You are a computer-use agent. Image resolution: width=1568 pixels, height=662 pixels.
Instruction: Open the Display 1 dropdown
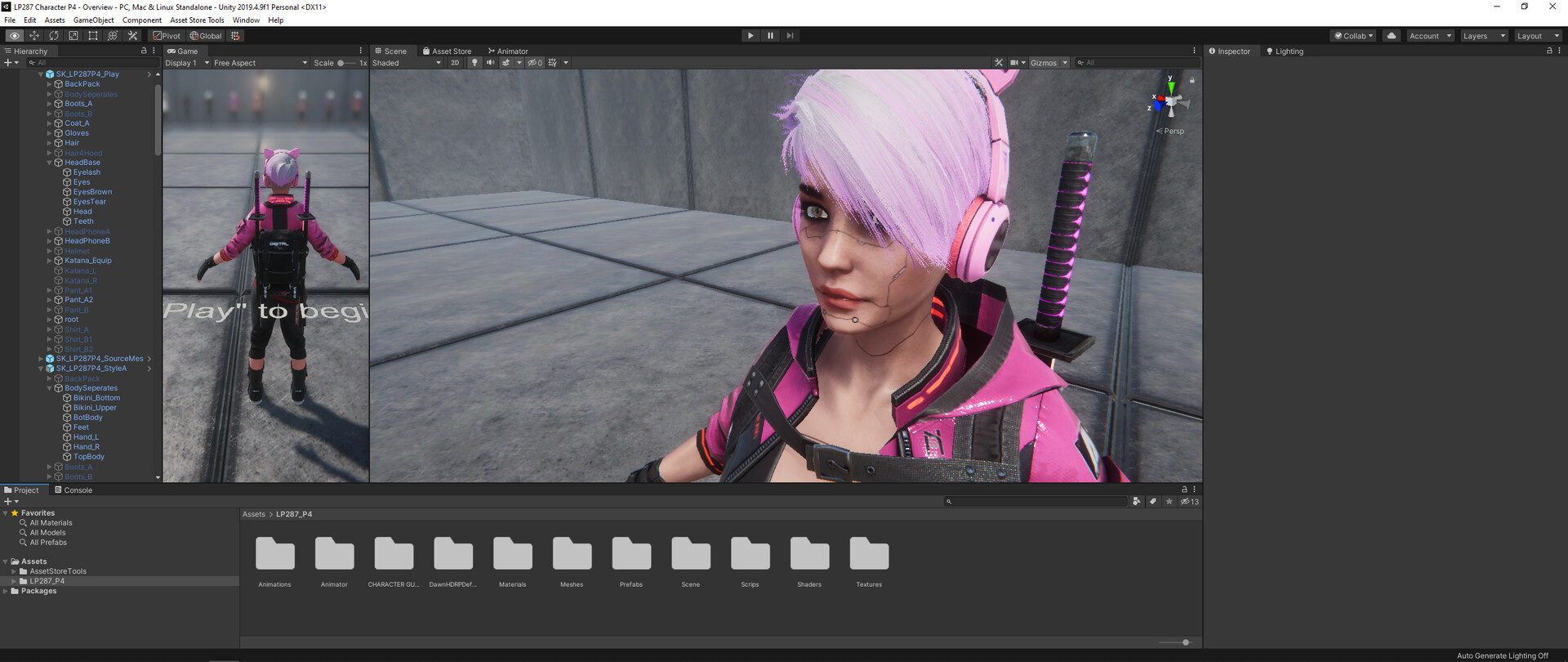(187, 63)
